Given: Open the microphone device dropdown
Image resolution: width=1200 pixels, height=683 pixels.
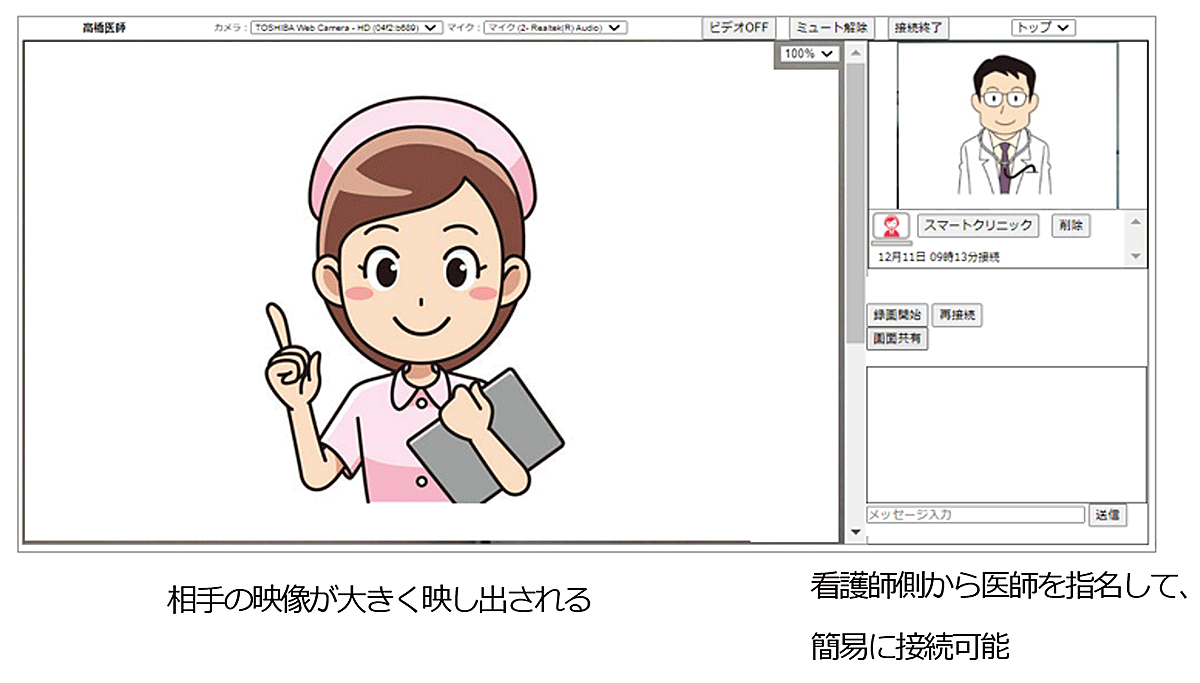Looking at the screenshot, I should coord(555,28).
